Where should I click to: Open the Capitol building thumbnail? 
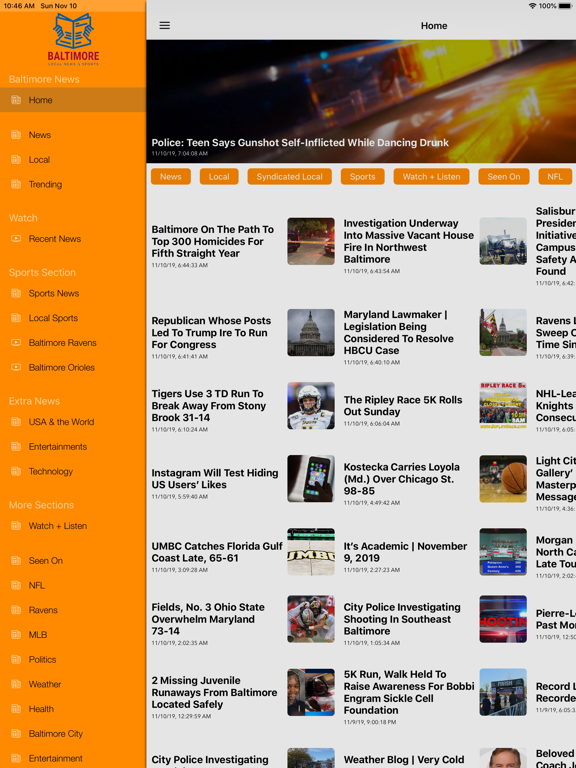pos(311,333)
